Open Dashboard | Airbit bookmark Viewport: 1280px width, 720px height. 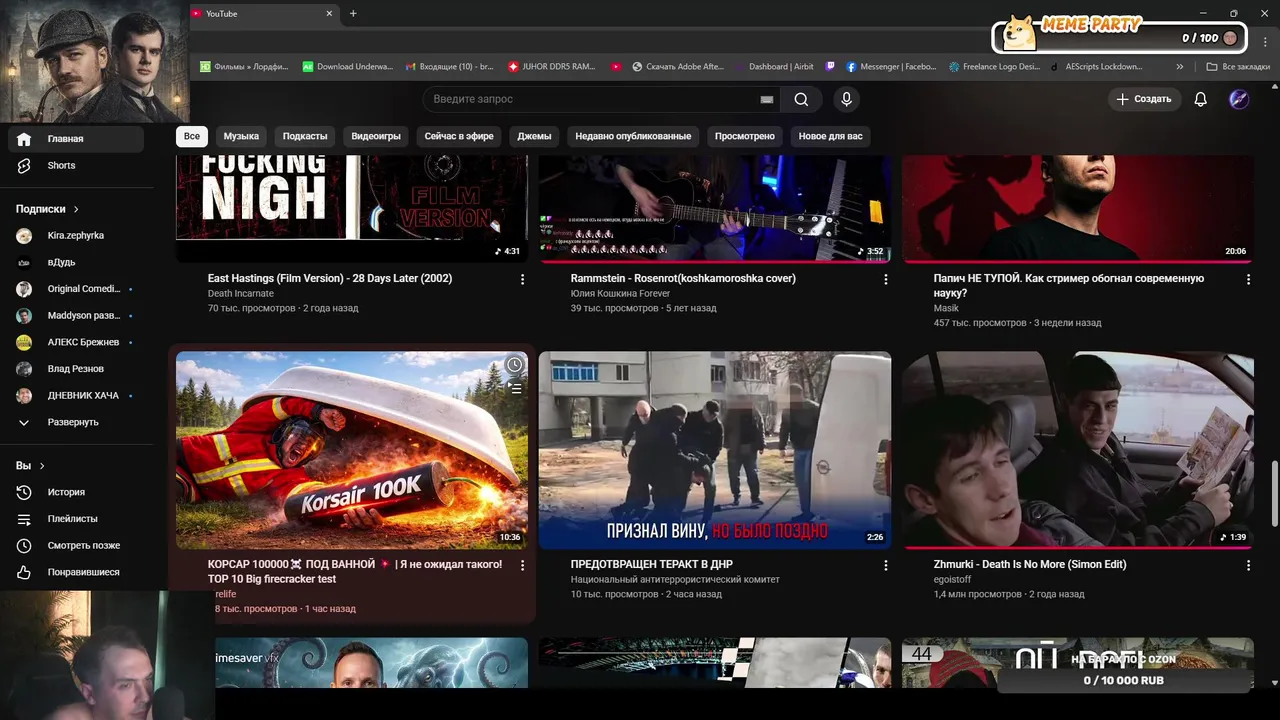[x=774, y=67]
